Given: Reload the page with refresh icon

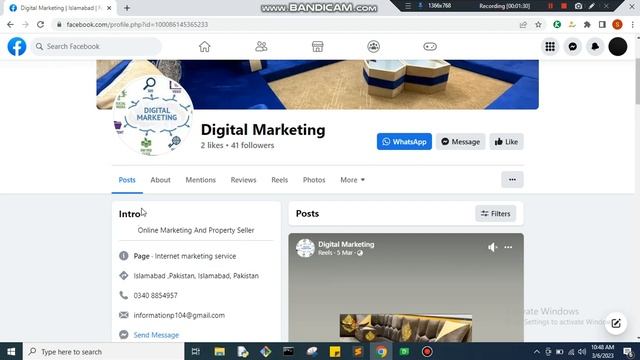Looking at the screenshot, I should [x=40, y=24].
